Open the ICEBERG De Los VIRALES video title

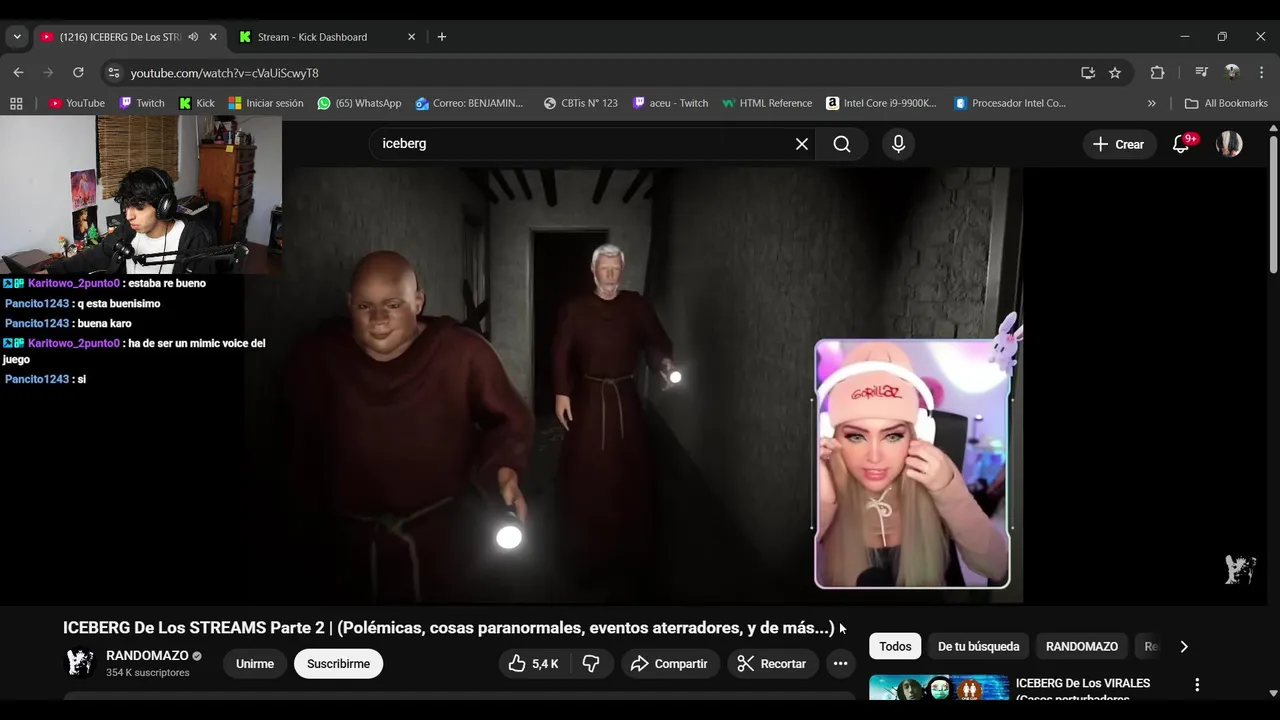point(1084,690)
